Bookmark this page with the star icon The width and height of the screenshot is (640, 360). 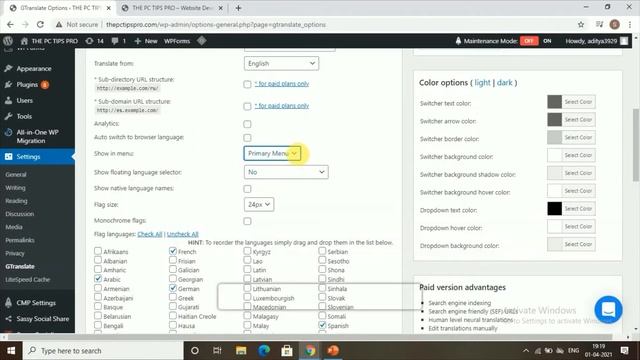click(x=581, y=24)
